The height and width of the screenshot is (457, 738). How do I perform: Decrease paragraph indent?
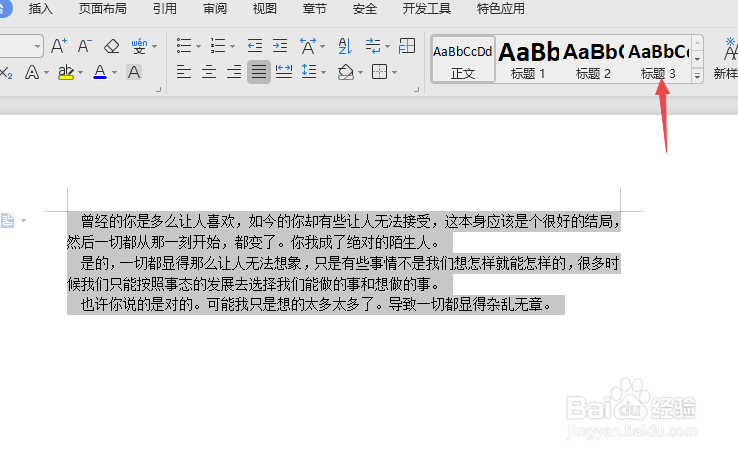[x=255, y=46]
